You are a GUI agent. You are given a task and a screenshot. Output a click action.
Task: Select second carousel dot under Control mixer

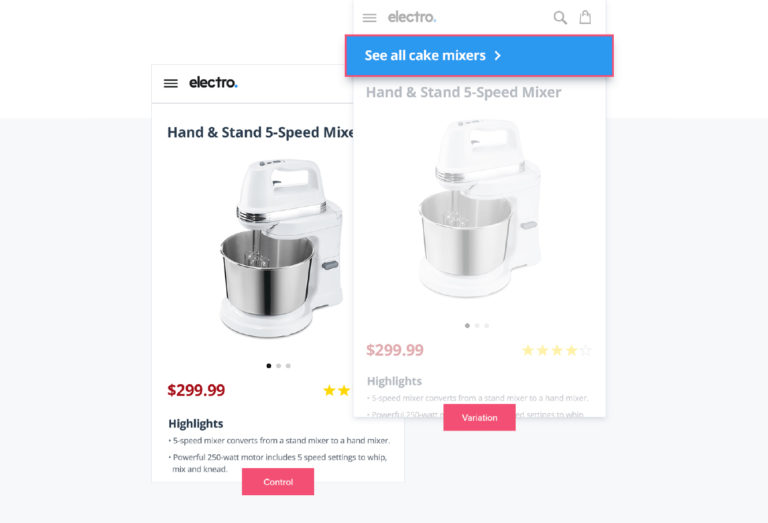point(278,366)
